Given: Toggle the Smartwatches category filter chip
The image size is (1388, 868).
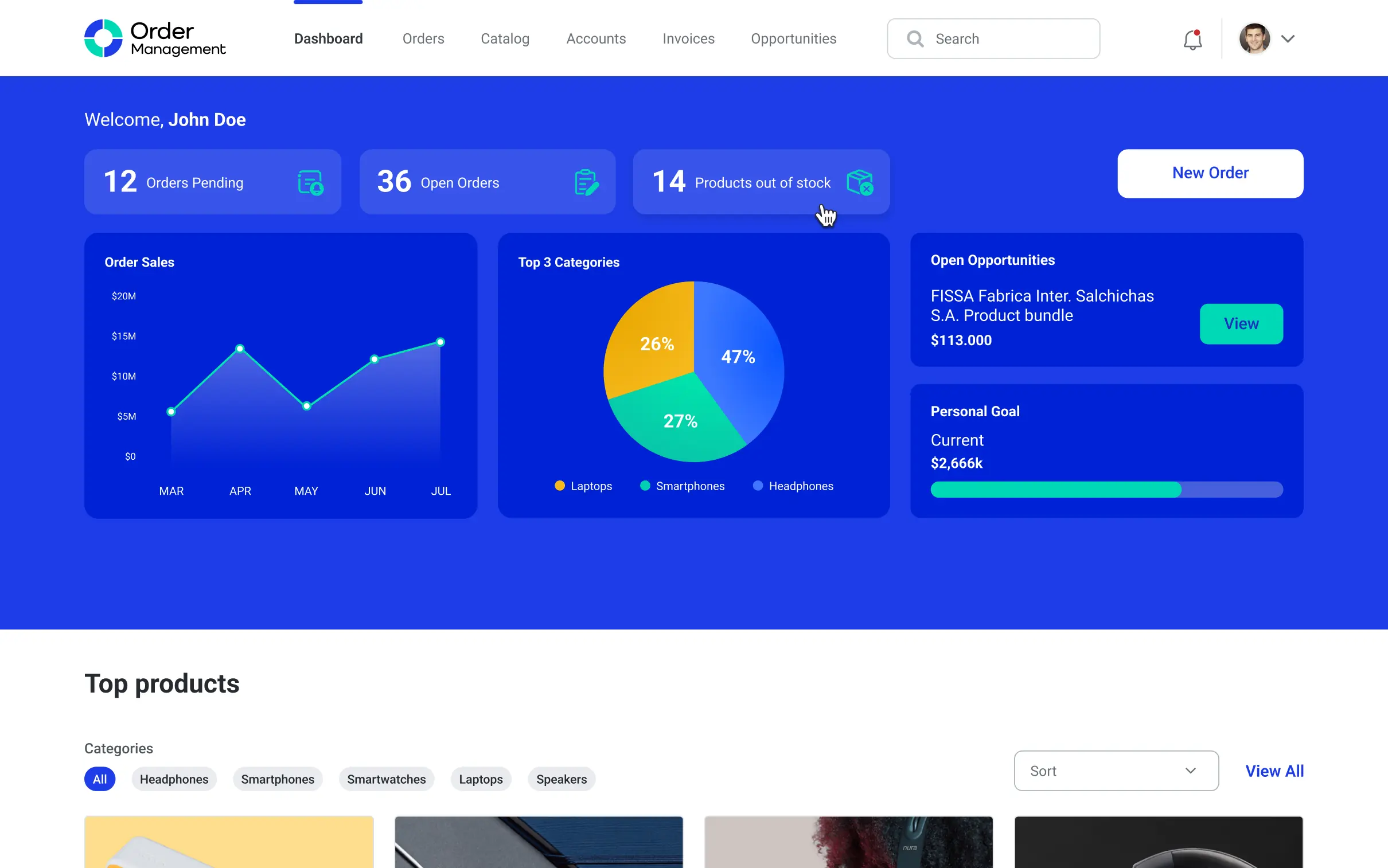Looking at the screenshot, I should pyautogui.click(x=387, y=779).
